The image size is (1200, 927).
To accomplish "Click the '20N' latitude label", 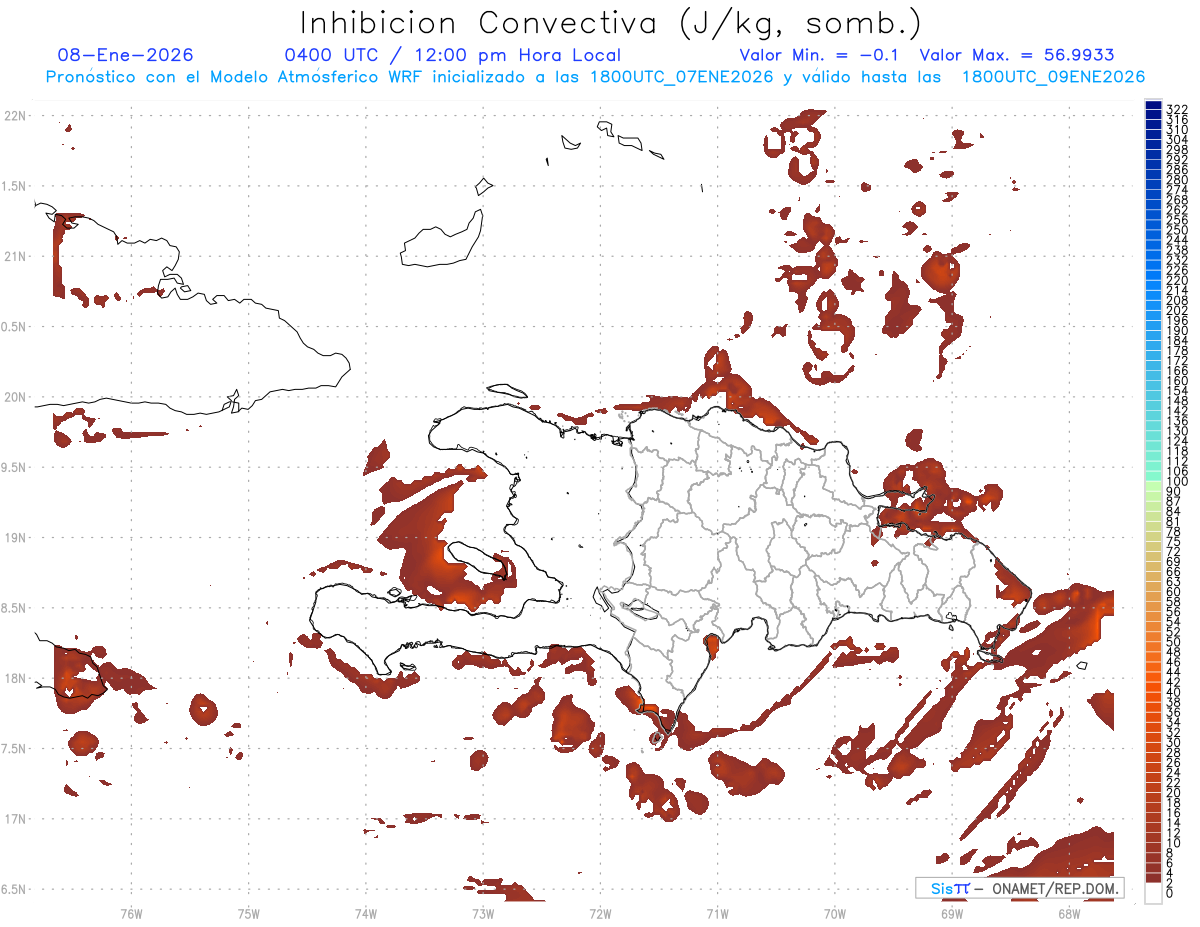I will tap(15, 397).
